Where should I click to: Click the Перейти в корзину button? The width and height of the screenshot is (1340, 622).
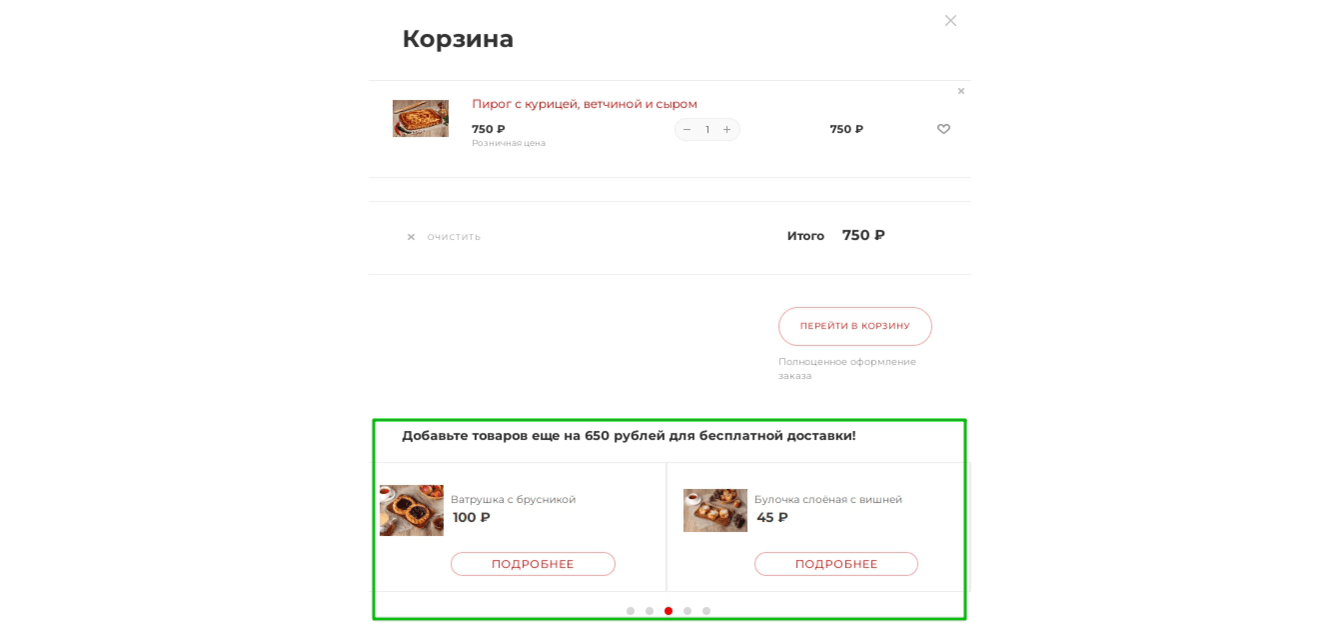855,326
